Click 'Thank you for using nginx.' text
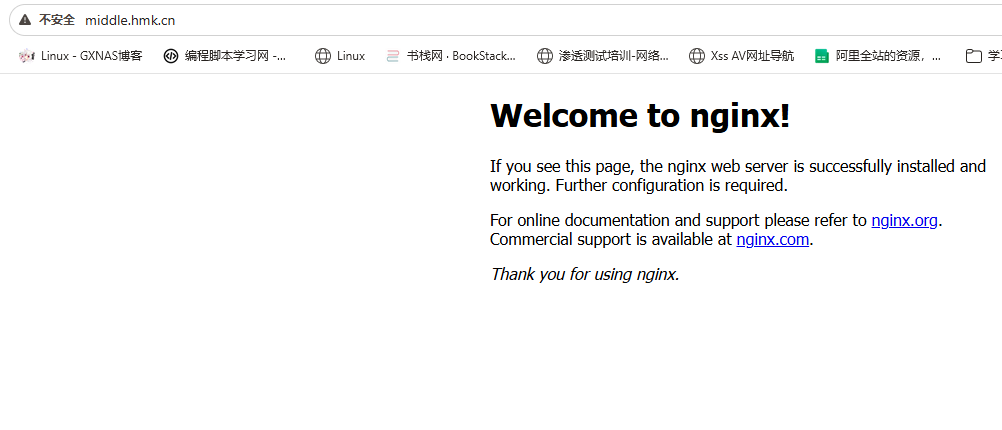 [585, 275]
